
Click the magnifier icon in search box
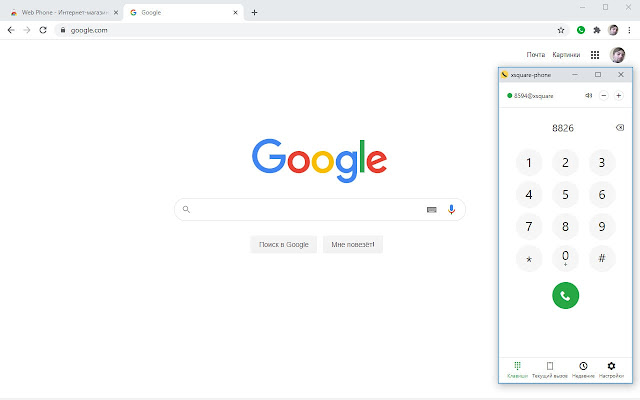(x=186, y=209)
